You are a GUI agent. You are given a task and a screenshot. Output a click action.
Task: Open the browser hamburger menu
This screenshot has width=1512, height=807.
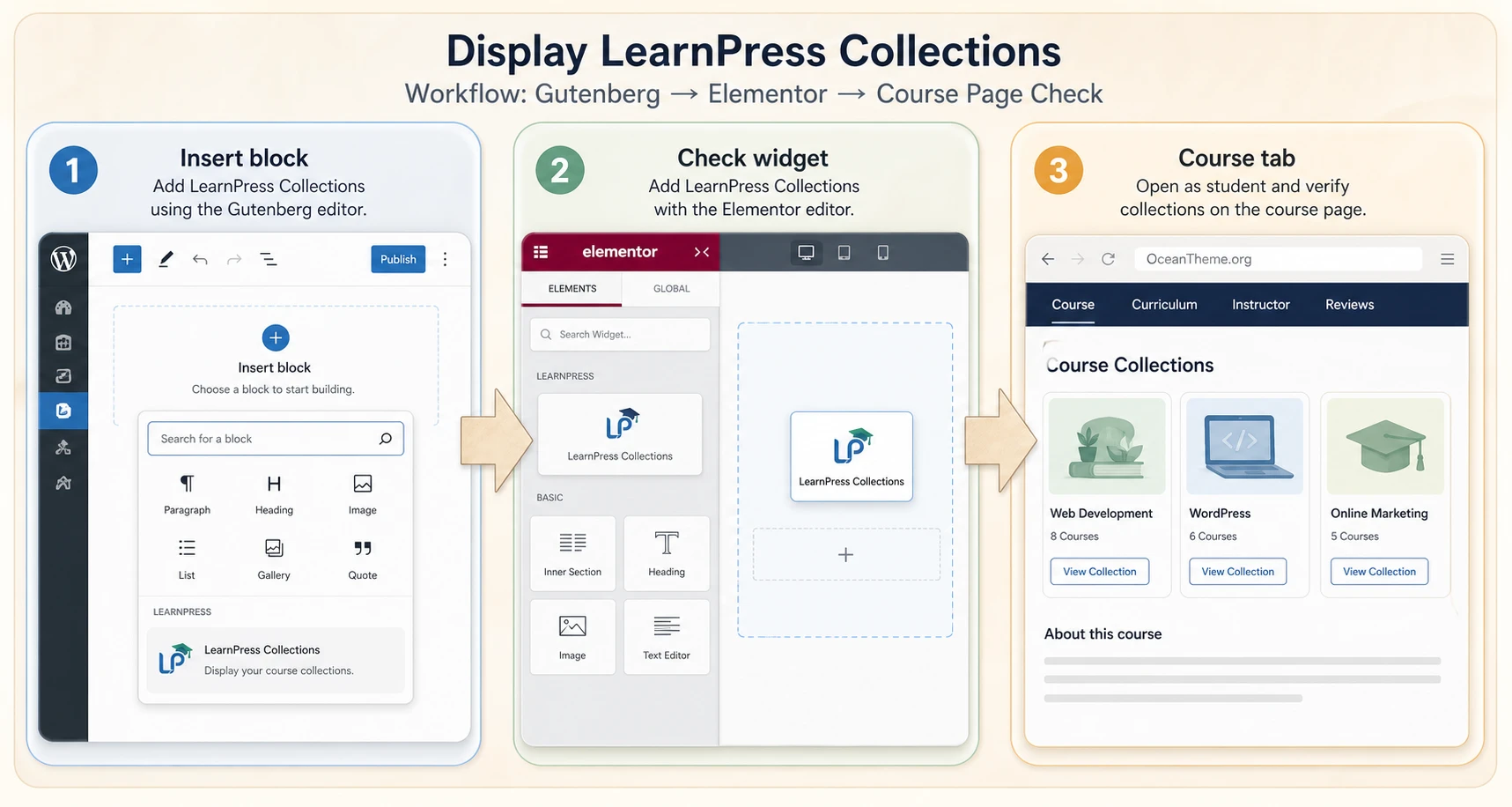tap(1447, 259)
